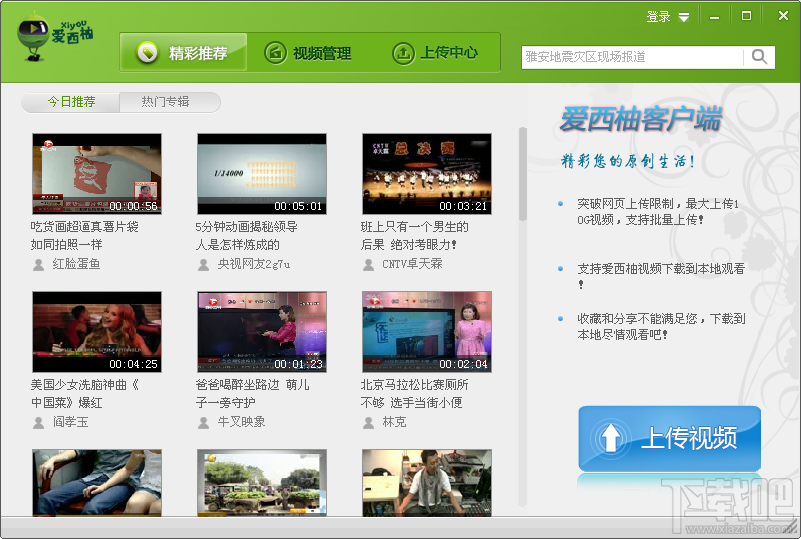Click the video list scrollbar

[x=523, y=174]
